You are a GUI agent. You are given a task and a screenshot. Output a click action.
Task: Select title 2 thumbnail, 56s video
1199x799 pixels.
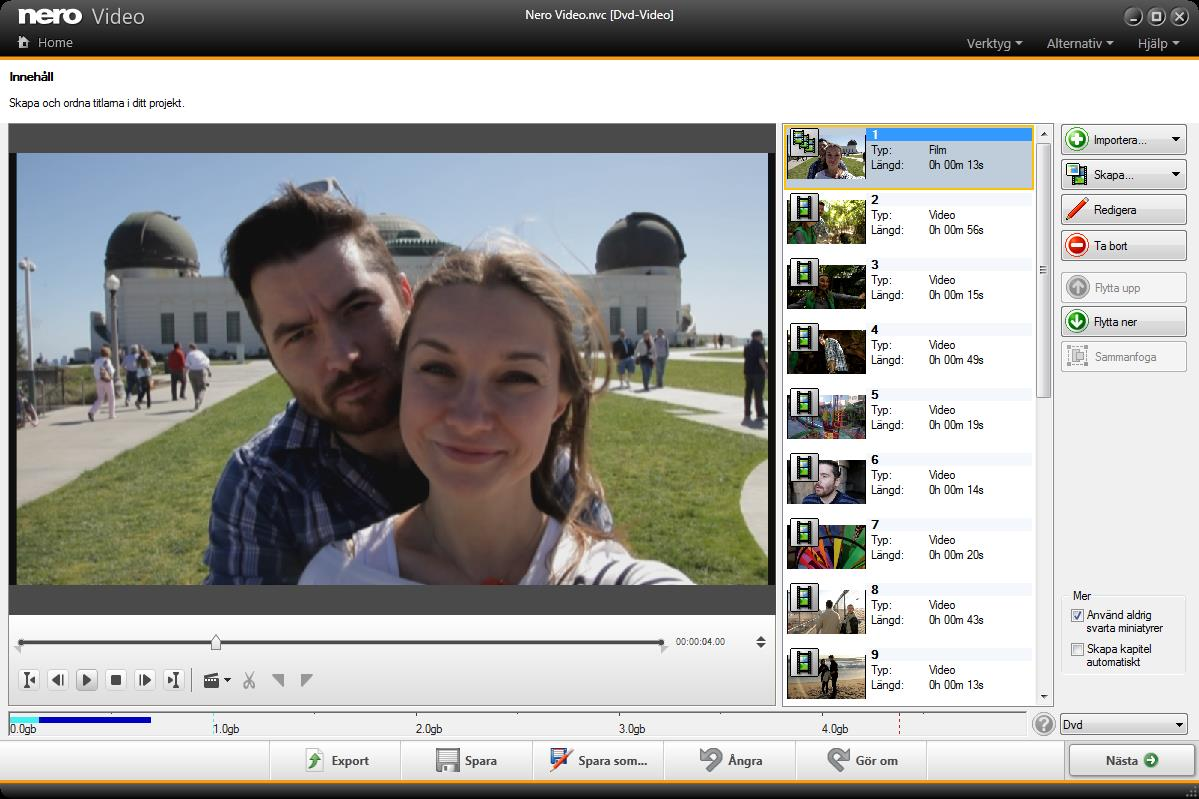click(x=826, y=219)
